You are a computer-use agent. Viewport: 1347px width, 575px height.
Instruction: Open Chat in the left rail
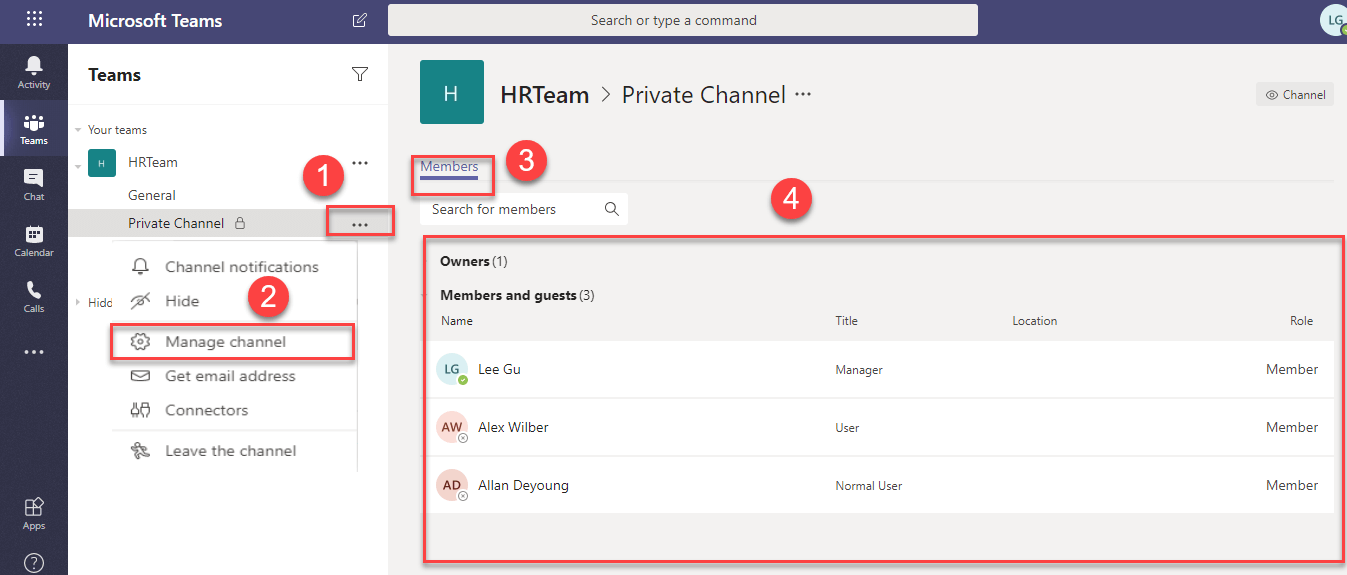[34, 184]
